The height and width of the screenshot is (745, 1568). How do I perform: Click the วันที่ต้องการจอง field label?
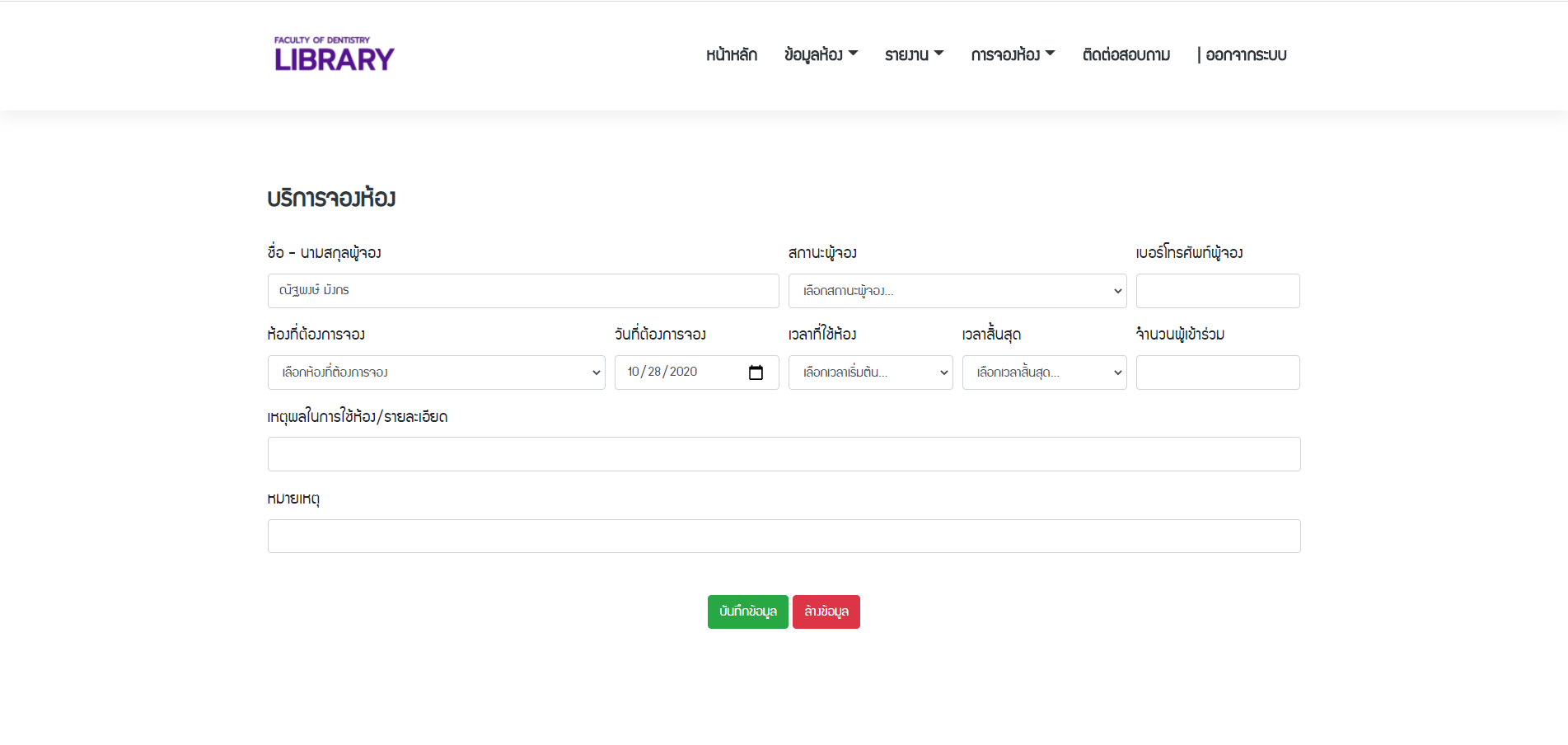click(660, 334)
